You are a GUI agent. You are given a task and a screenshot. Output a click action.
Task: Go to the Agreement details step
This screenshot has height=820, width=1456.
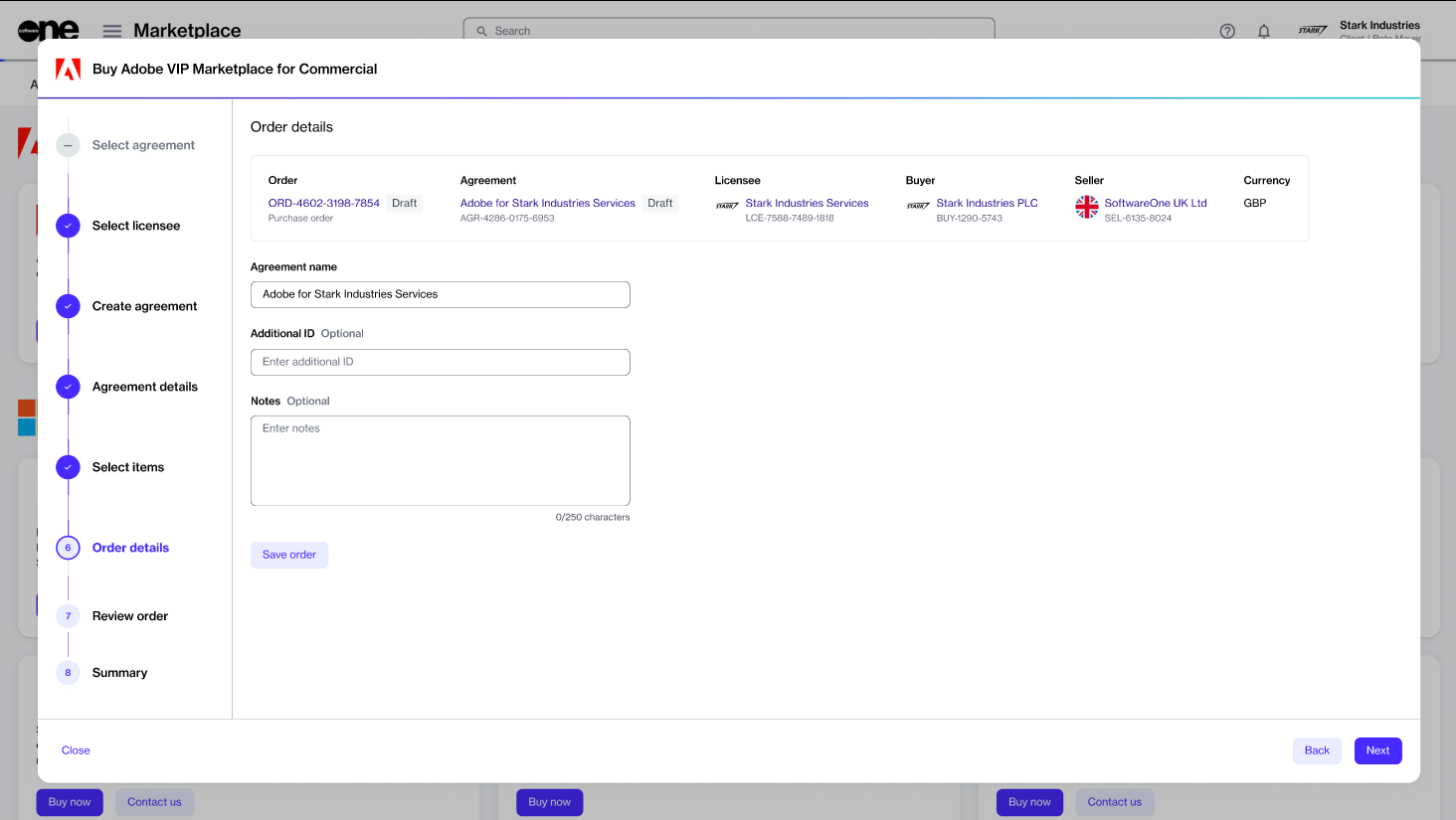pos(144,387)
